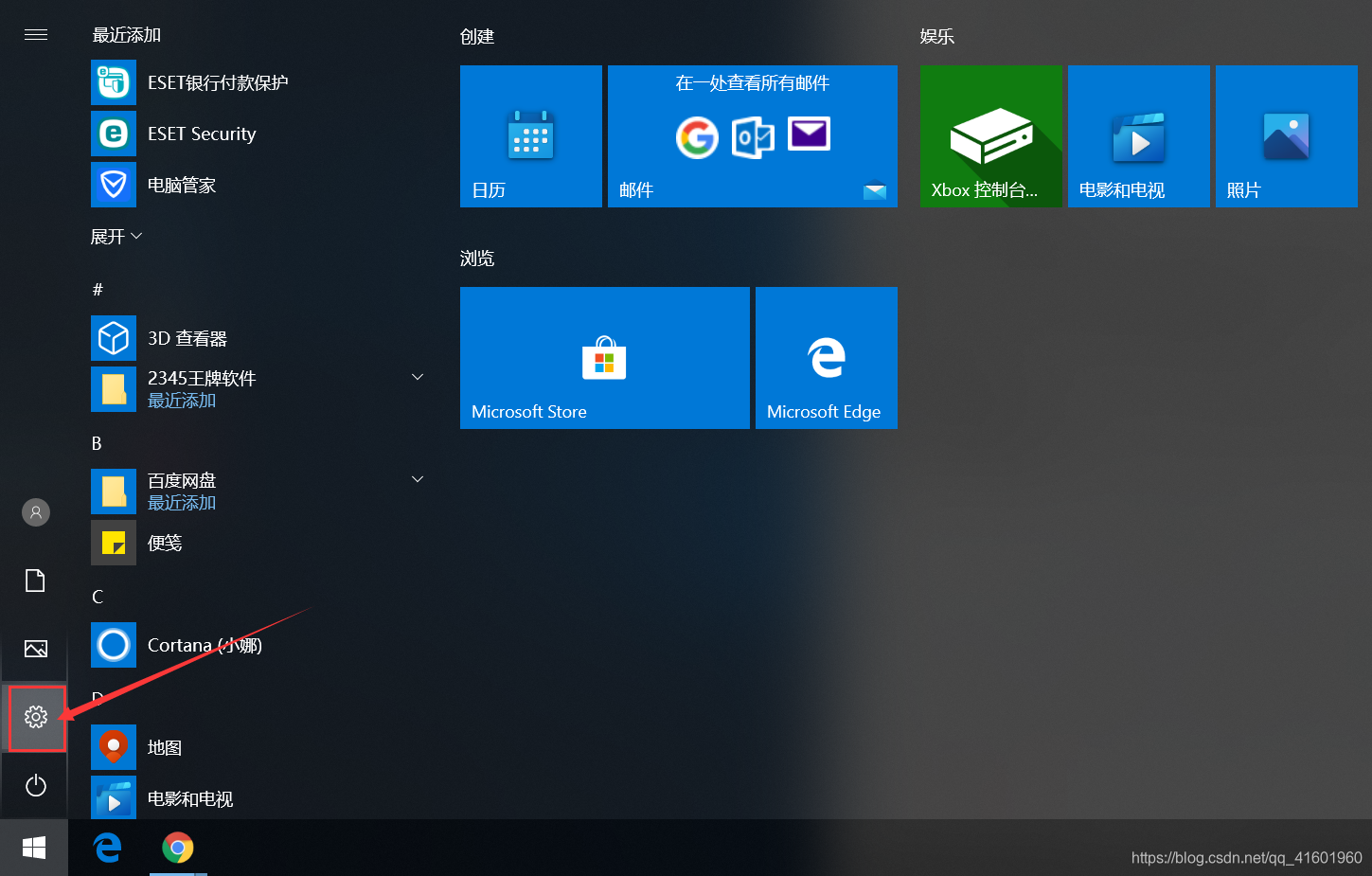
Task: Open the 邮件 mail tile
Action: coord(753,136)
